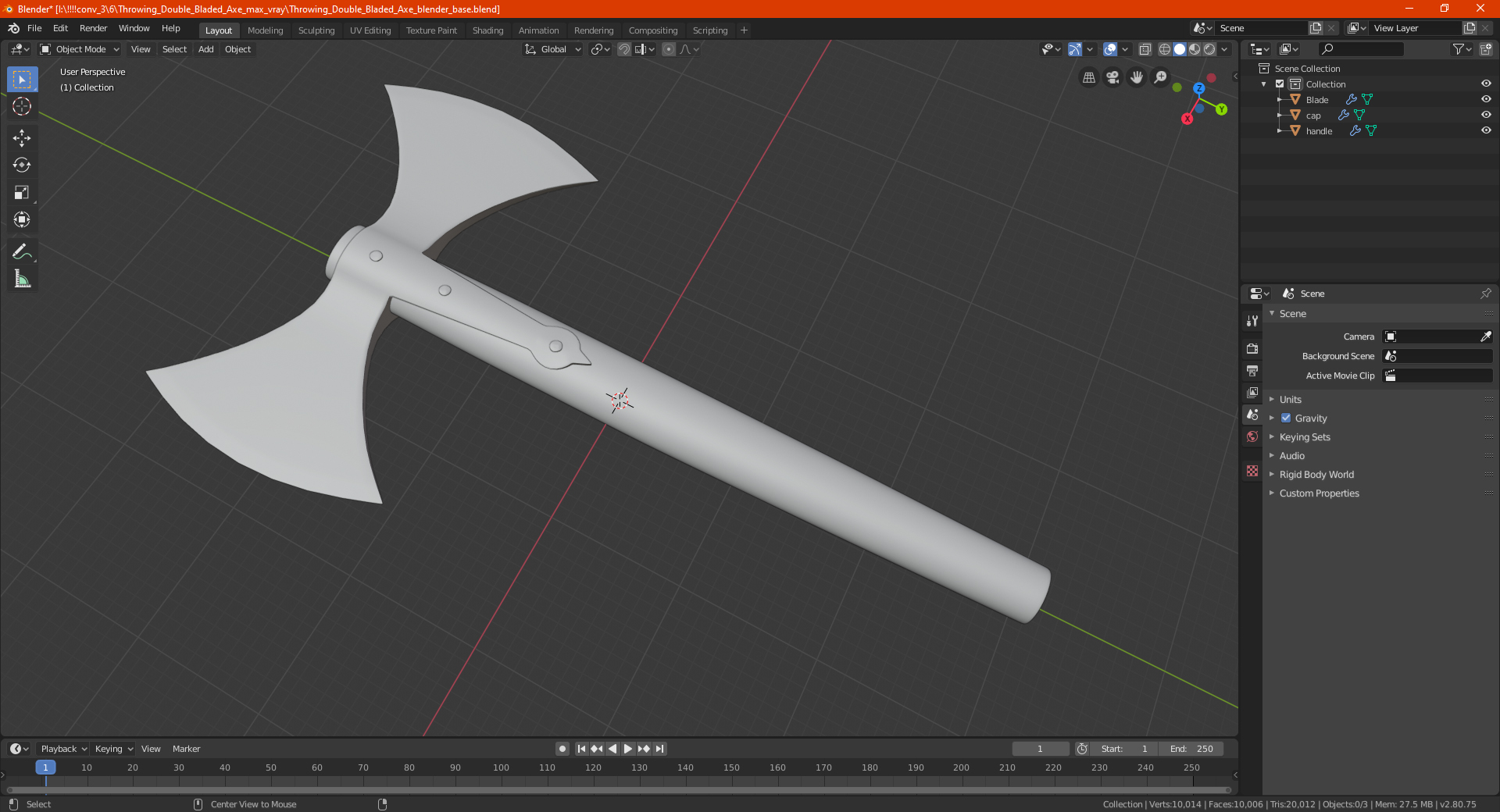
Task: Switch to the Modeling workspace tab
Action: (266, 30)
